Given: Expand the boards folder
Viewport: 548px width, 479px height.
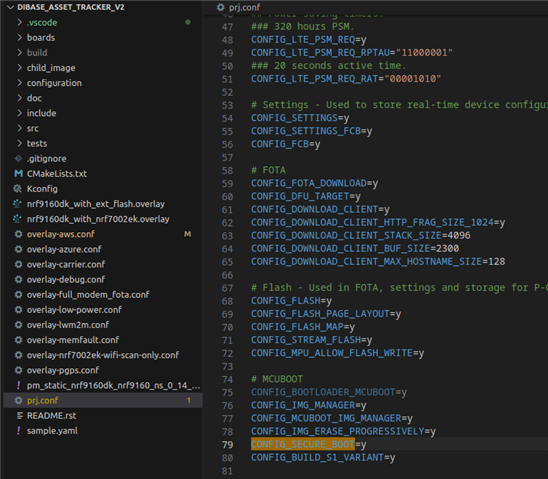Looking at the screenshot, I should tap(20, 37).
